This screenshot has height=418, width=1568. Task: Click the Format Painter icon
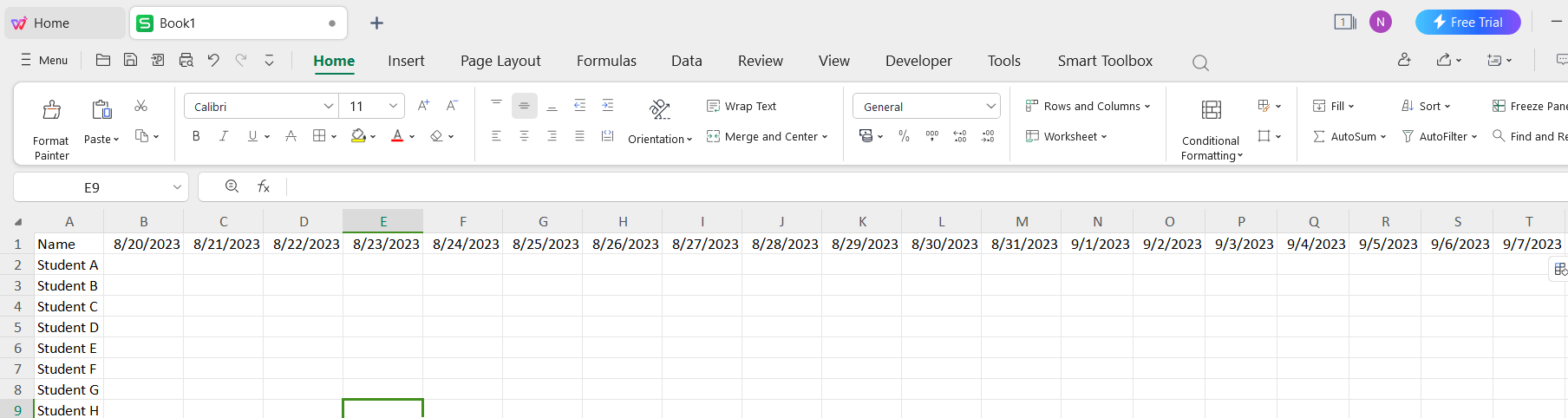(x=51, y=110)
